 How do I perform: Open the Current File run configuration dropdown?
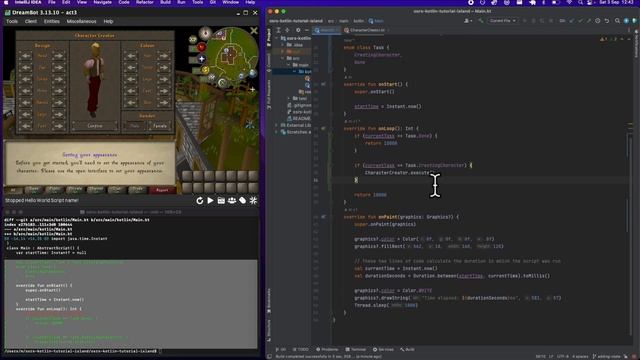[x=502, y=20]
